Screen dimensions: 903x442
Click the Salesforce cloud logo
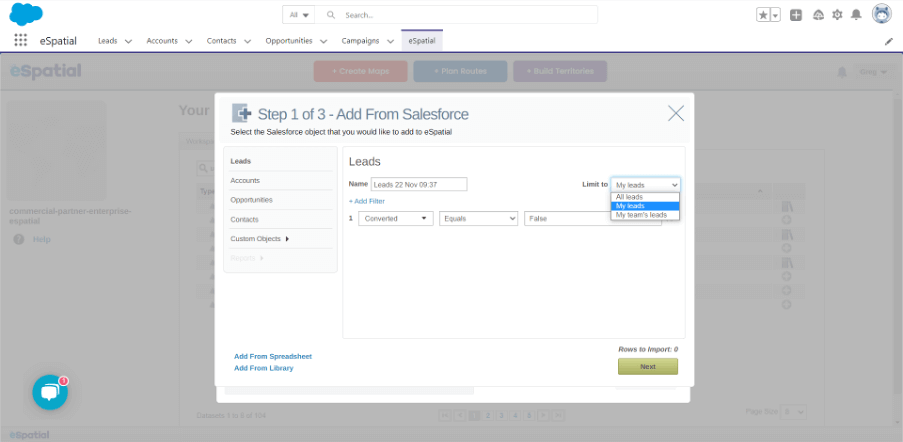pos(26,14)
